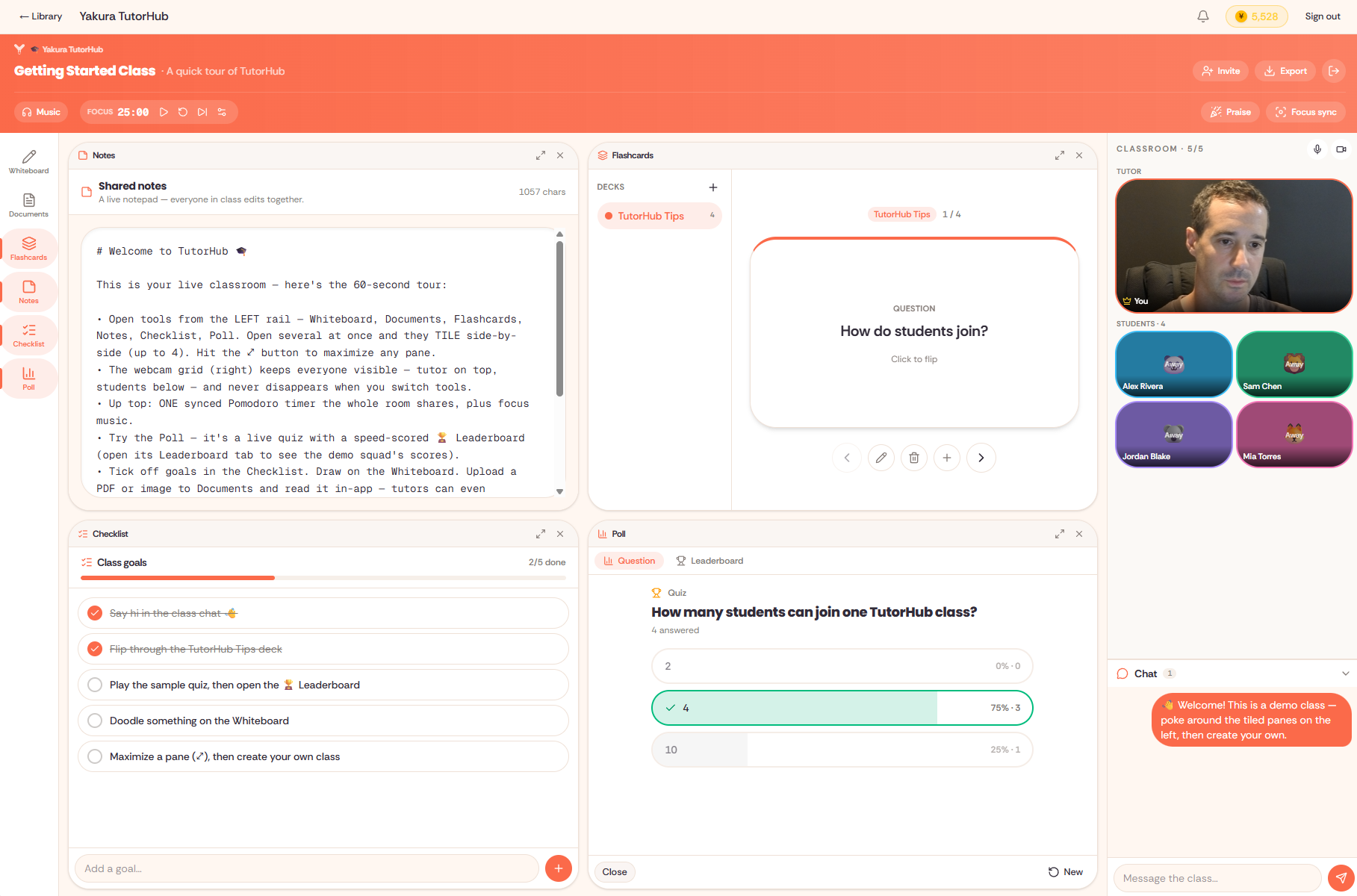Go to next flashcard
Screen dimensions: 1357x896
tap(981, 458)
